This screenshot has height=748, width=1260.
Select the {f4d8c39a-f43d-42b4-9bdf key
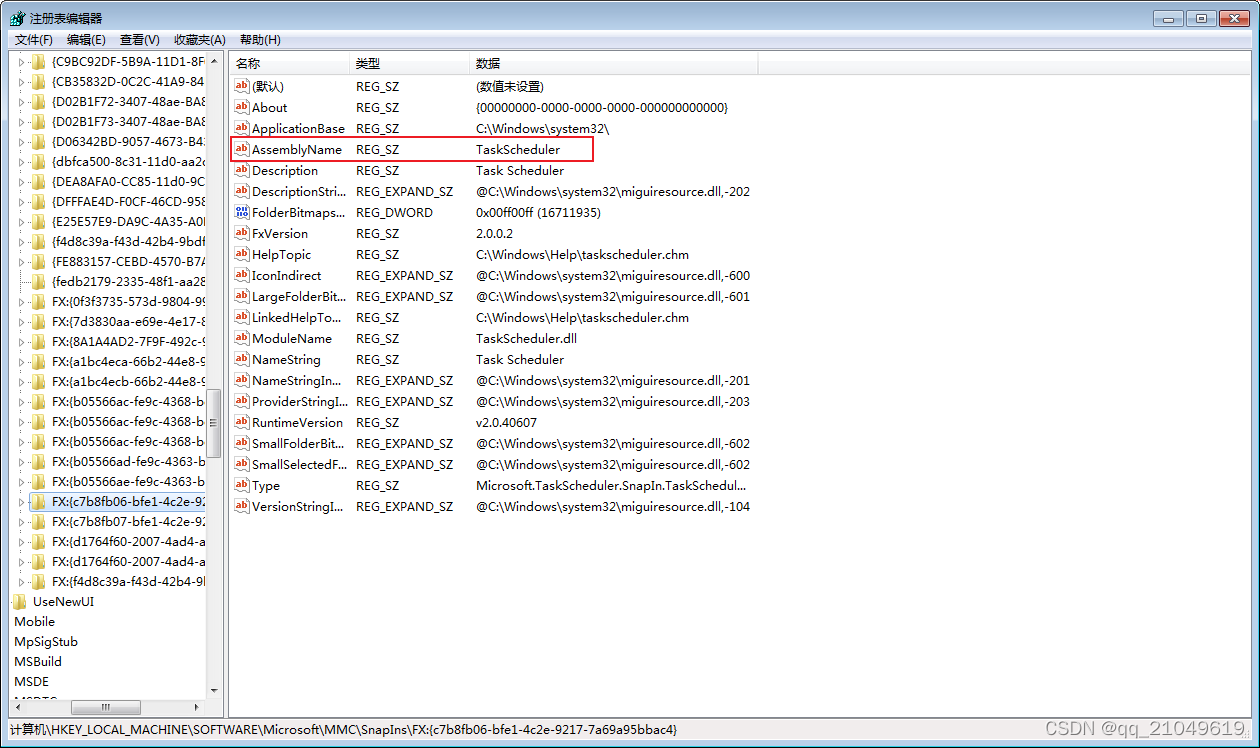click(128, 241)
